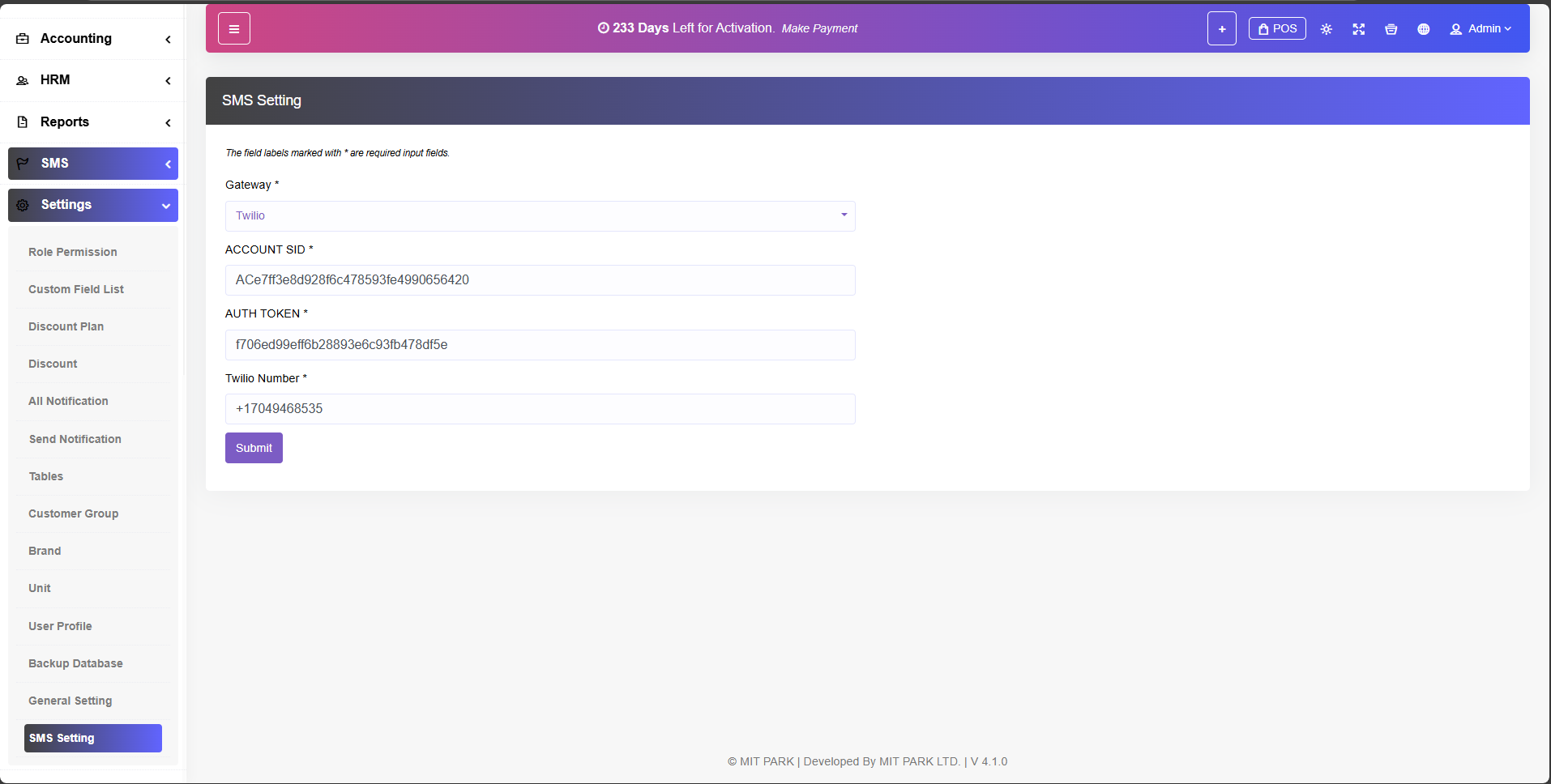Toggle the hamburger sidebar menu button

coord(233,29)
